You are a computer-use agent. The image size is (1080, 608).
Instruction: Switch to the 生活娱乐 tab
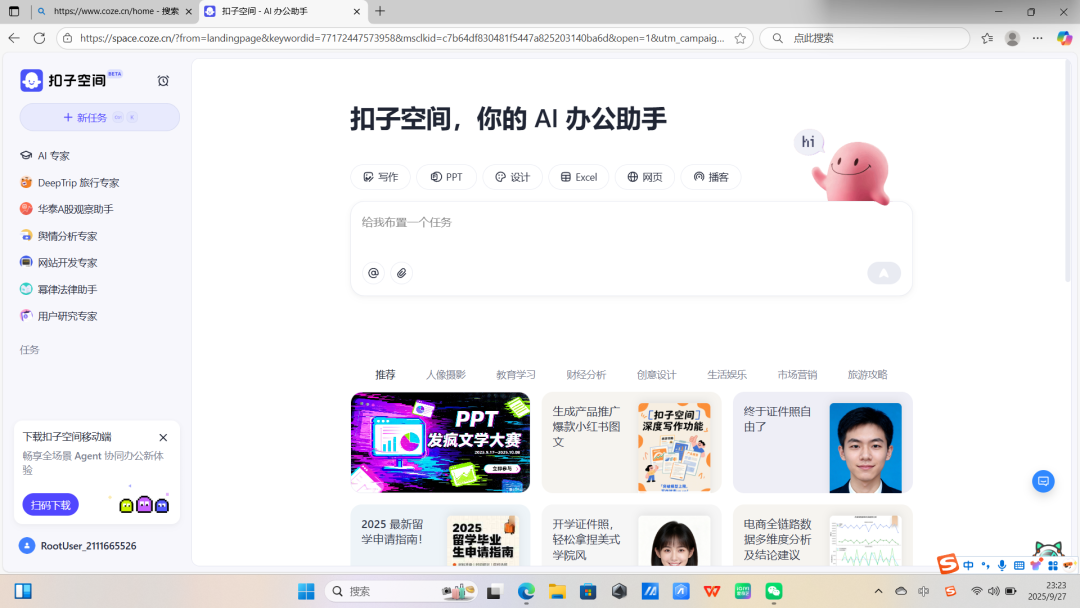tap(727, 375)
